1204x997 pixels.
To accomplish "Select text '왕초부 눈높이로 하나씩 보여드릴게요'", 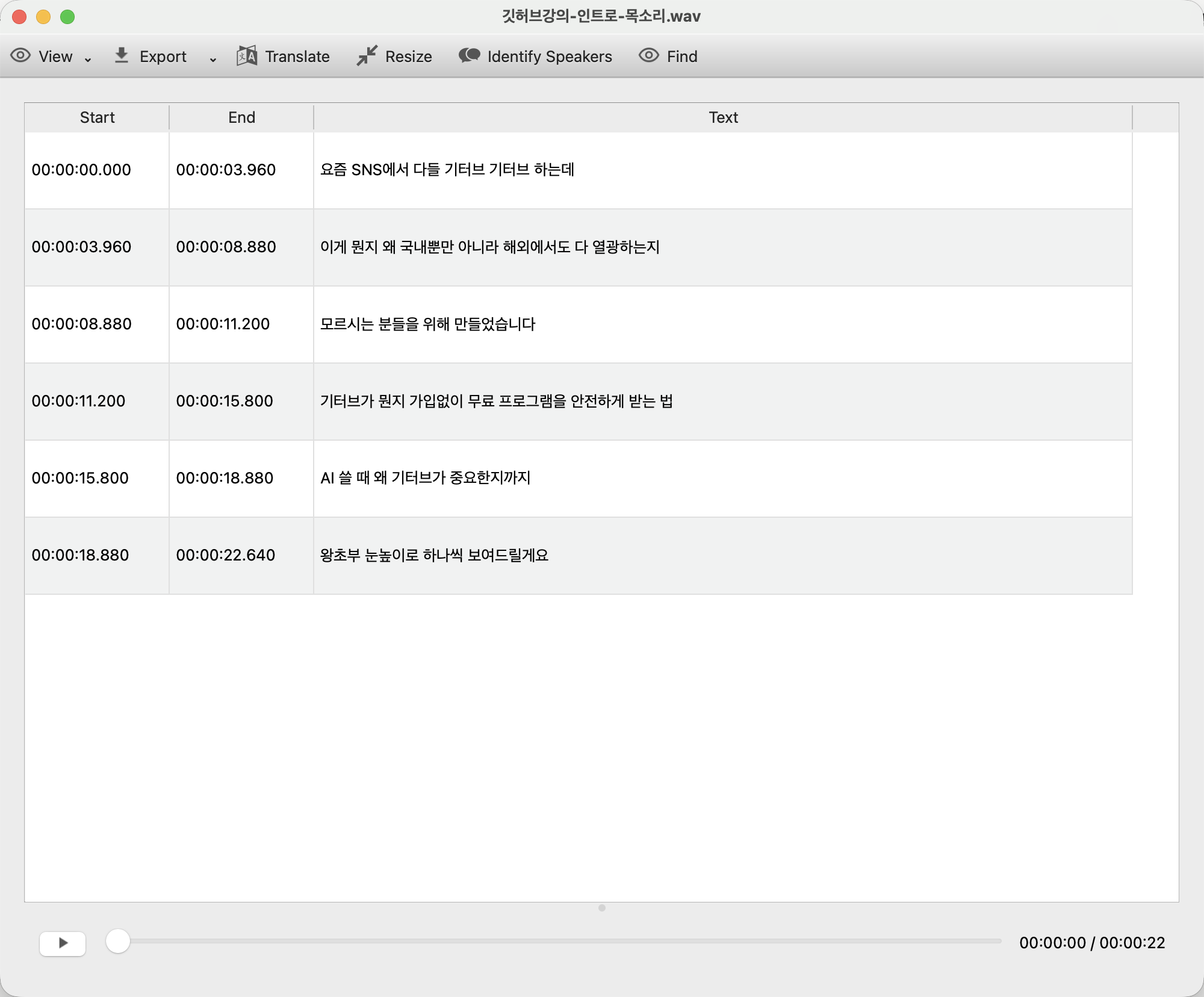I will tap(435, 555).
